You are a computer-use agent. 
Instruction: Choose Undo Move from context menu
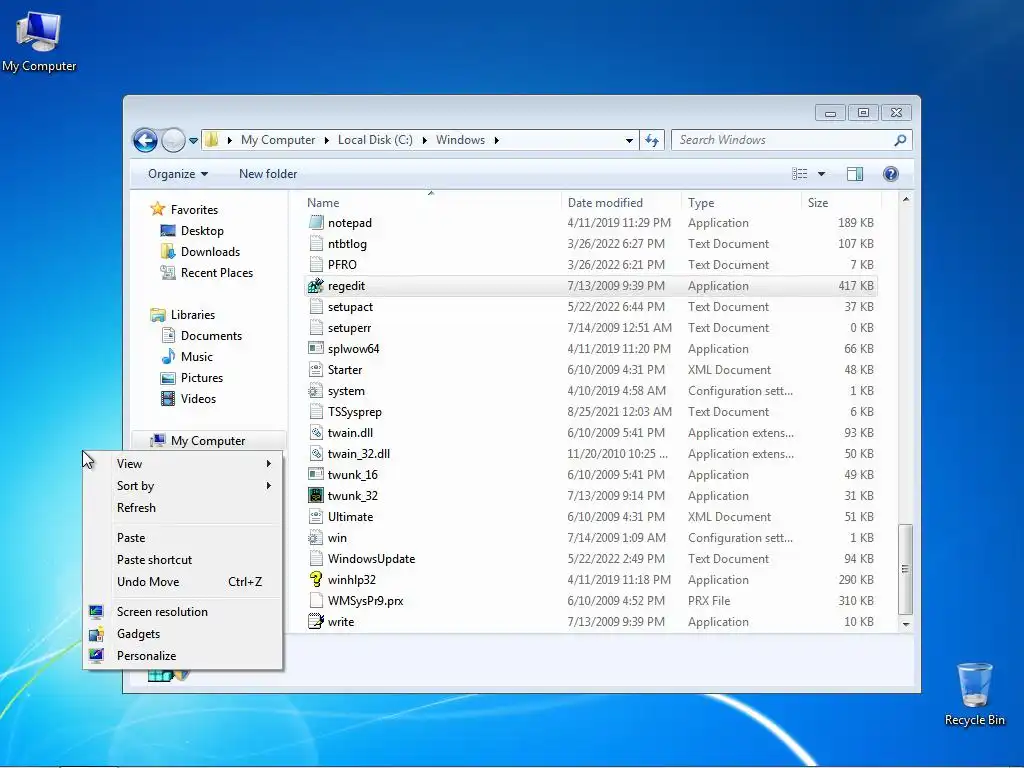pyautogui.click(x=184, y=582)
